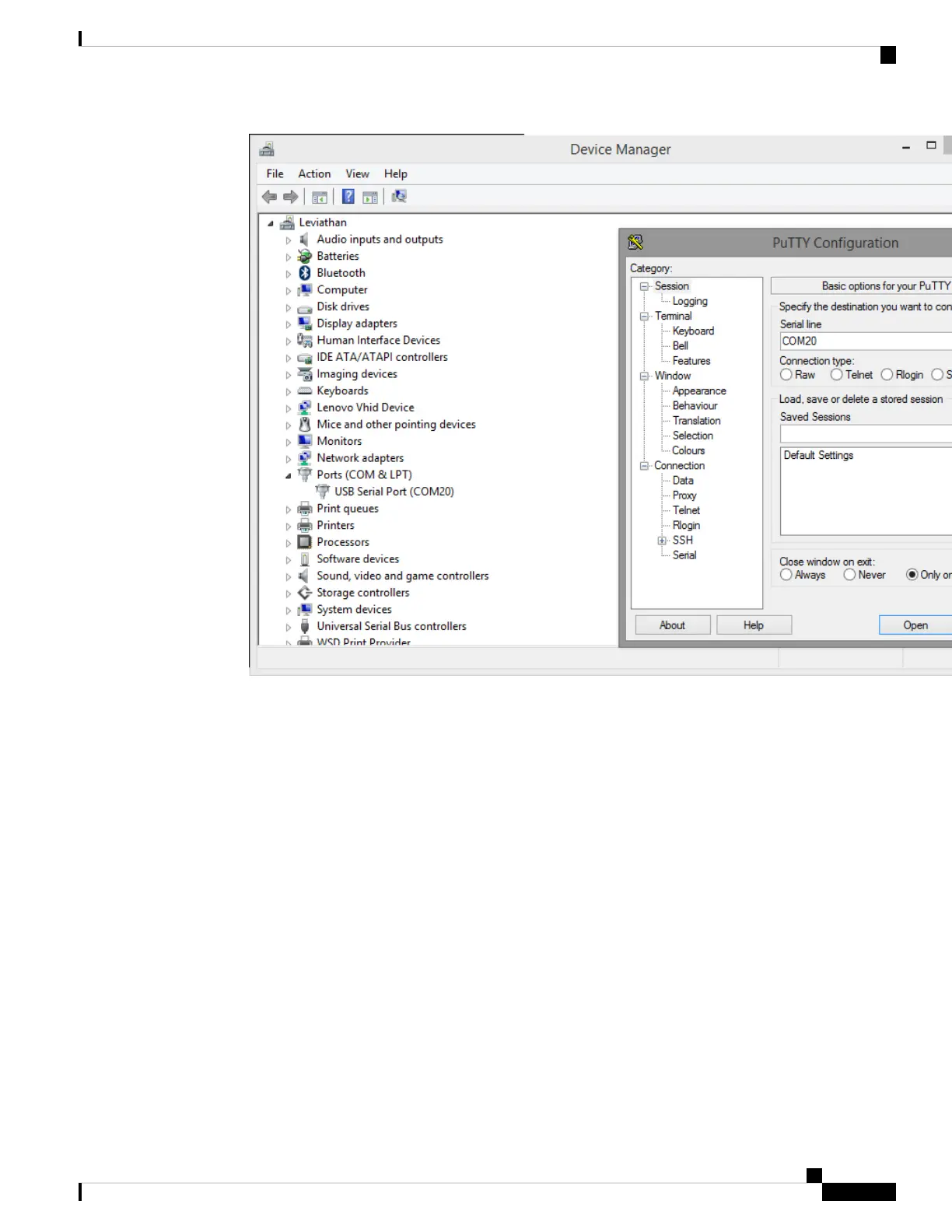
Task: Click the Forward arrow toolbar icon
Action: [291, 197]
